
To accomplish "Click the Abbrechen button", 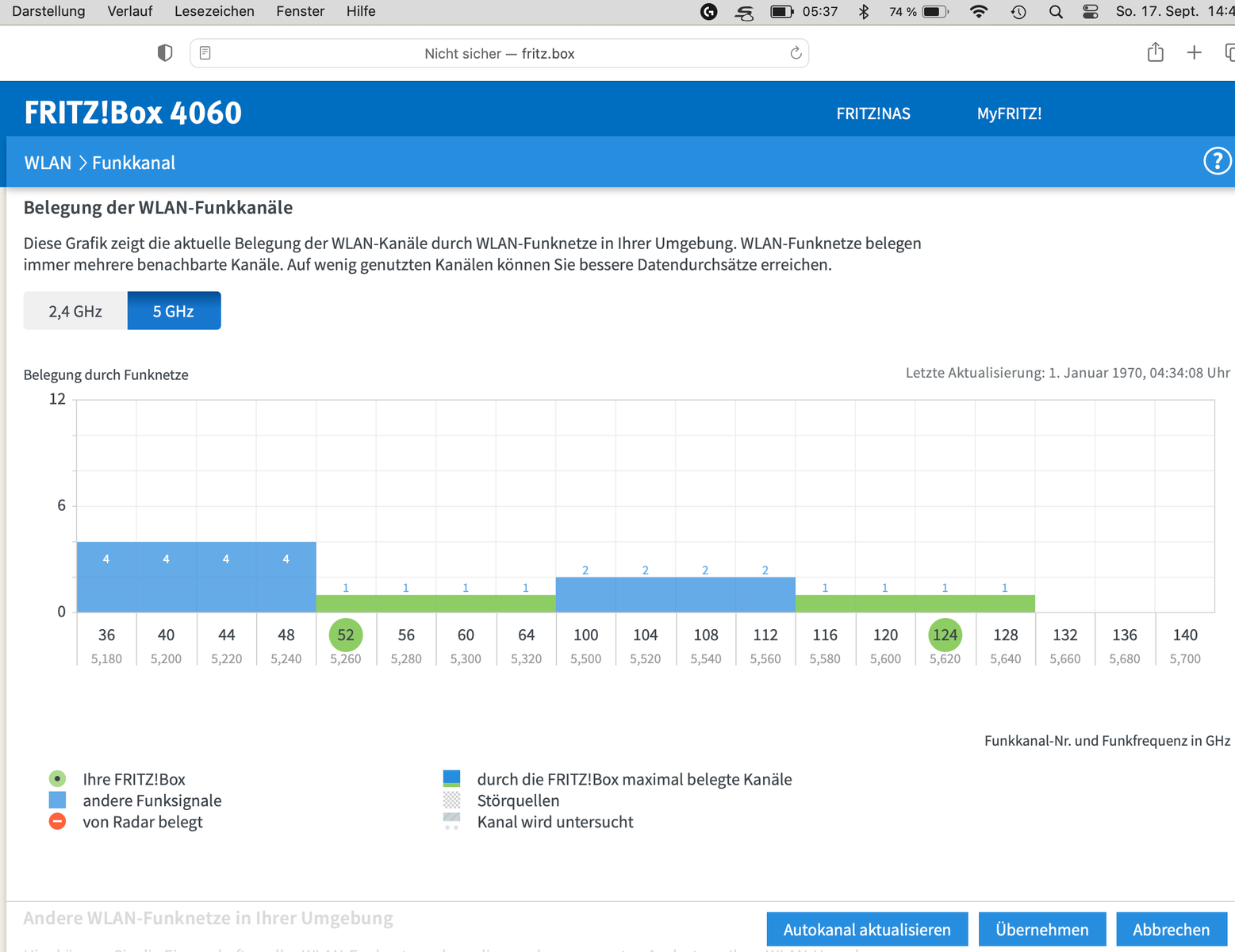I will [1172, 930].
